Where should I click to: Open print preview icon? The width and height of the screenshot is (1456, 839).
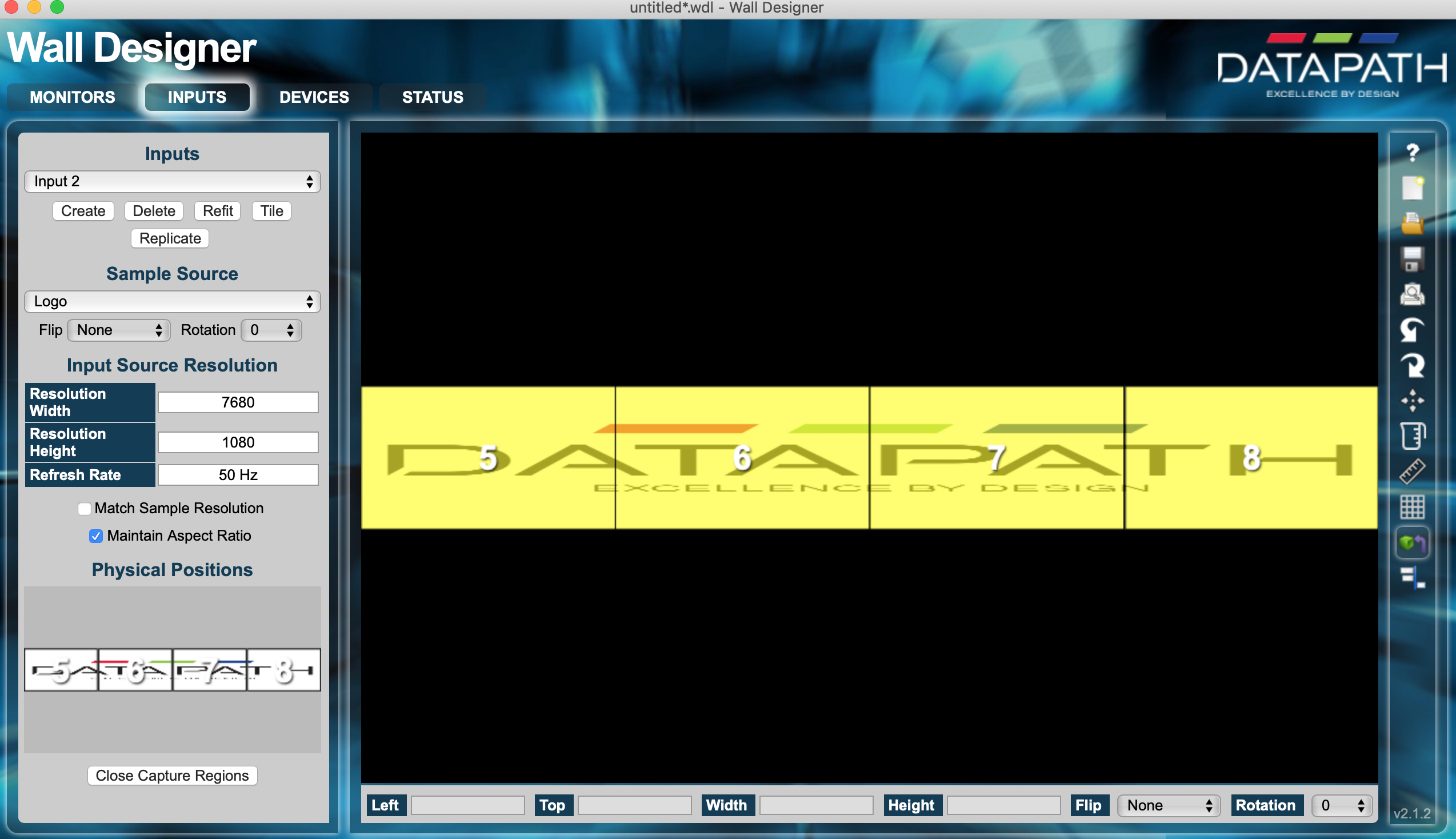1411,294
